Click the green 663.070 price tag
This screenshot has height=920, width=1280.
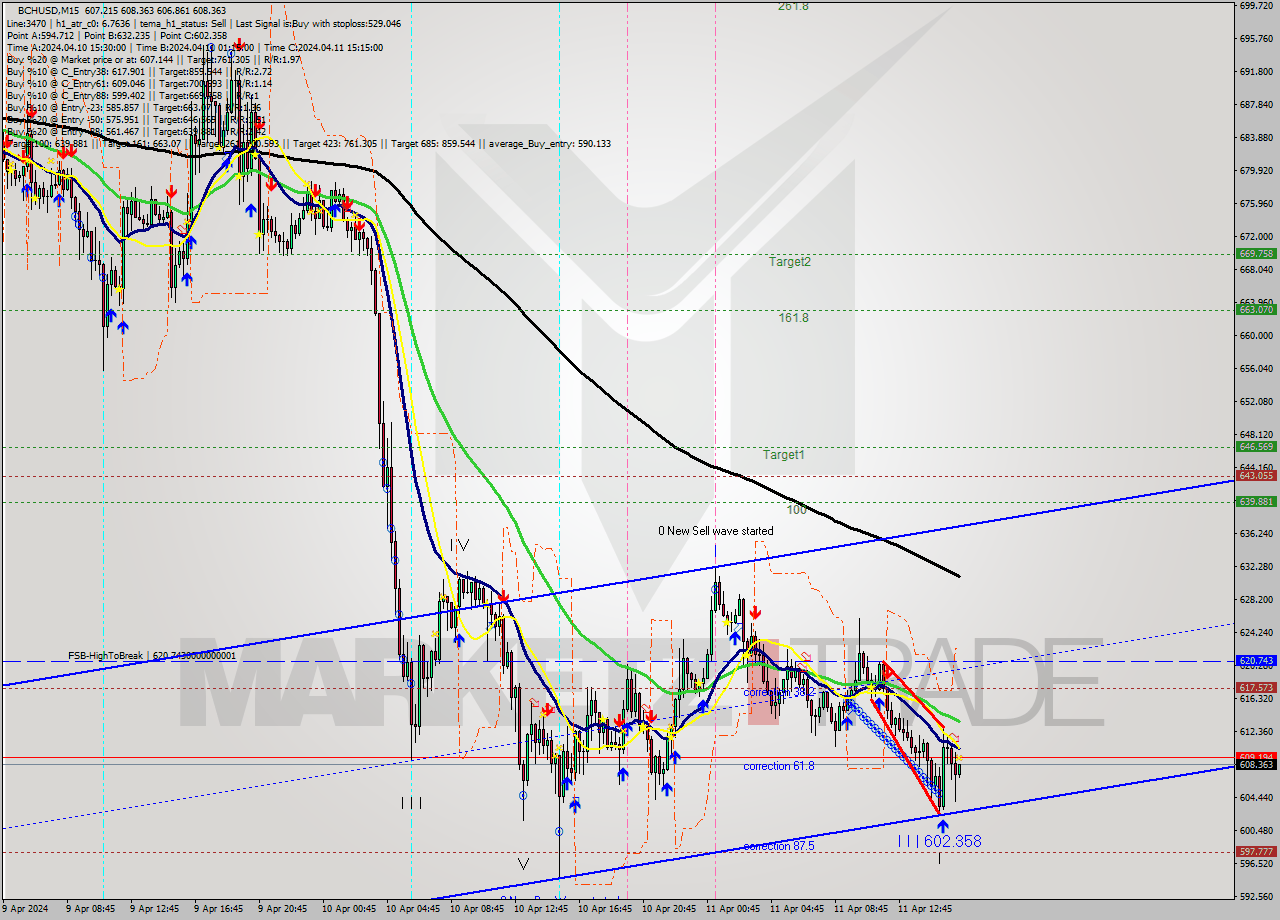(1256, 310)
